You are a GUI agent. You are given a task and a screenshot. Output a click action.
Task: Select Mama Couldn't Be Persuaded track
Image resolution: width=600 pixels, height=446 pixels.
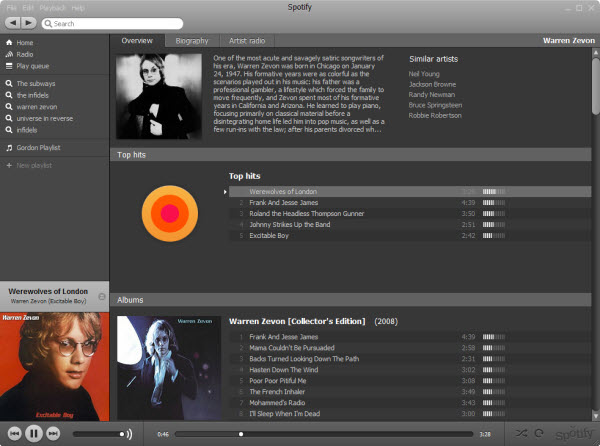point(410,348)
